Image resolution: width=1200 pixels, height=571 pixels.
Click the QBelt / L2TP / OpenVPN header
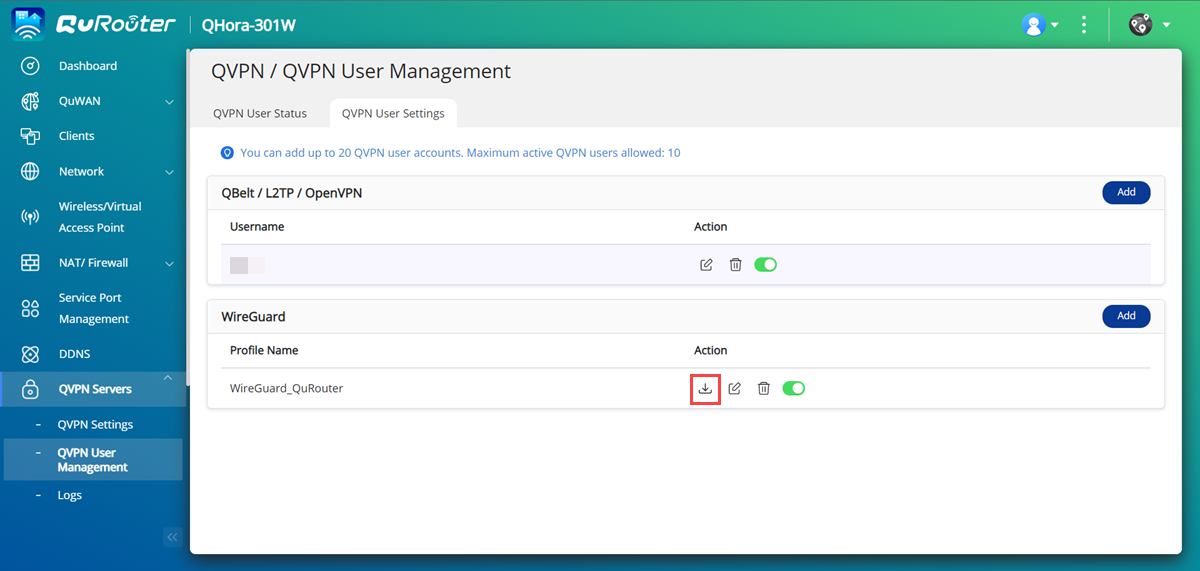(x=291, y=192)
